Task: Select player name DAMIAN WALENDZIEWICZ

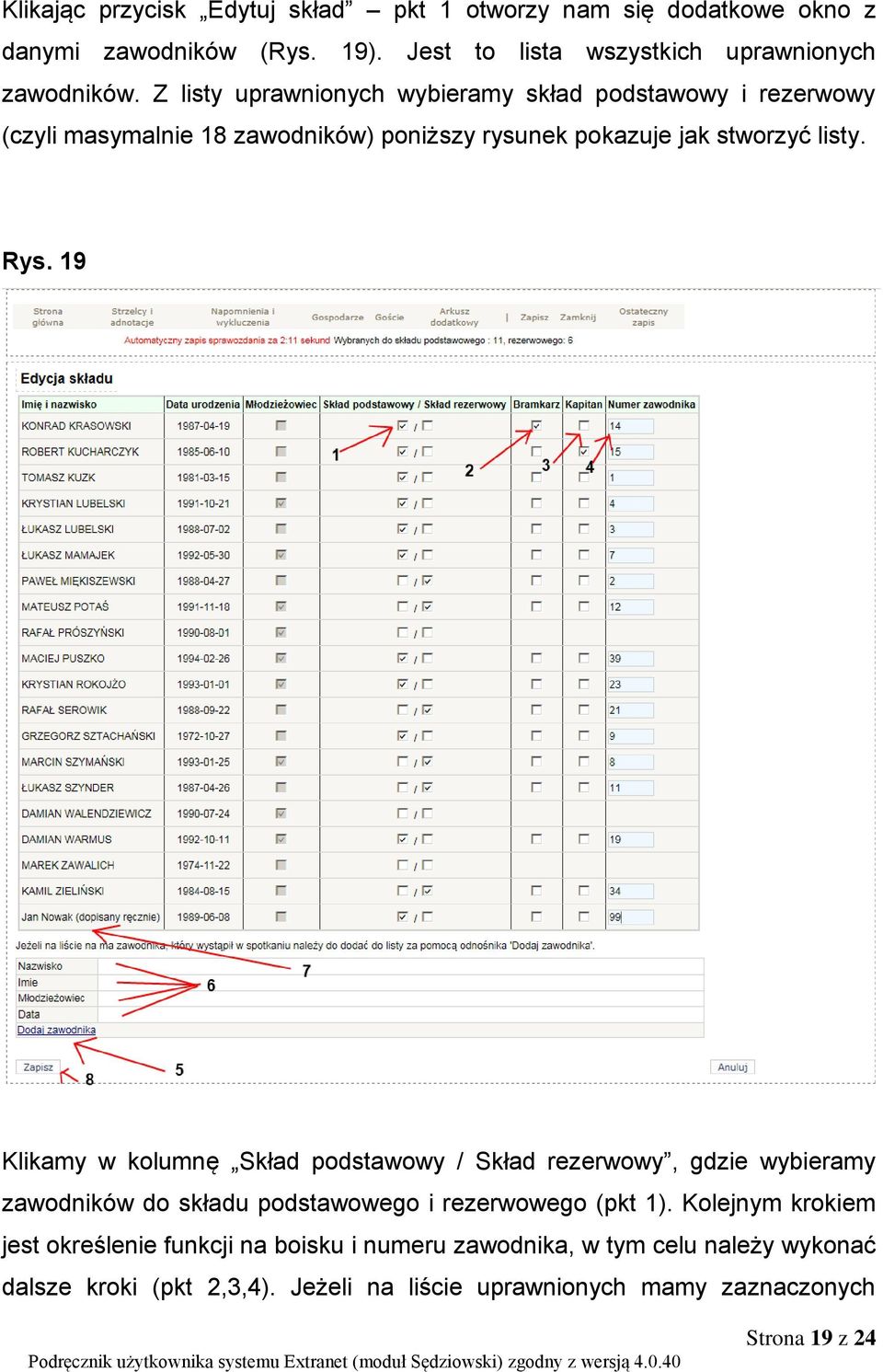Action: (86, 813)
